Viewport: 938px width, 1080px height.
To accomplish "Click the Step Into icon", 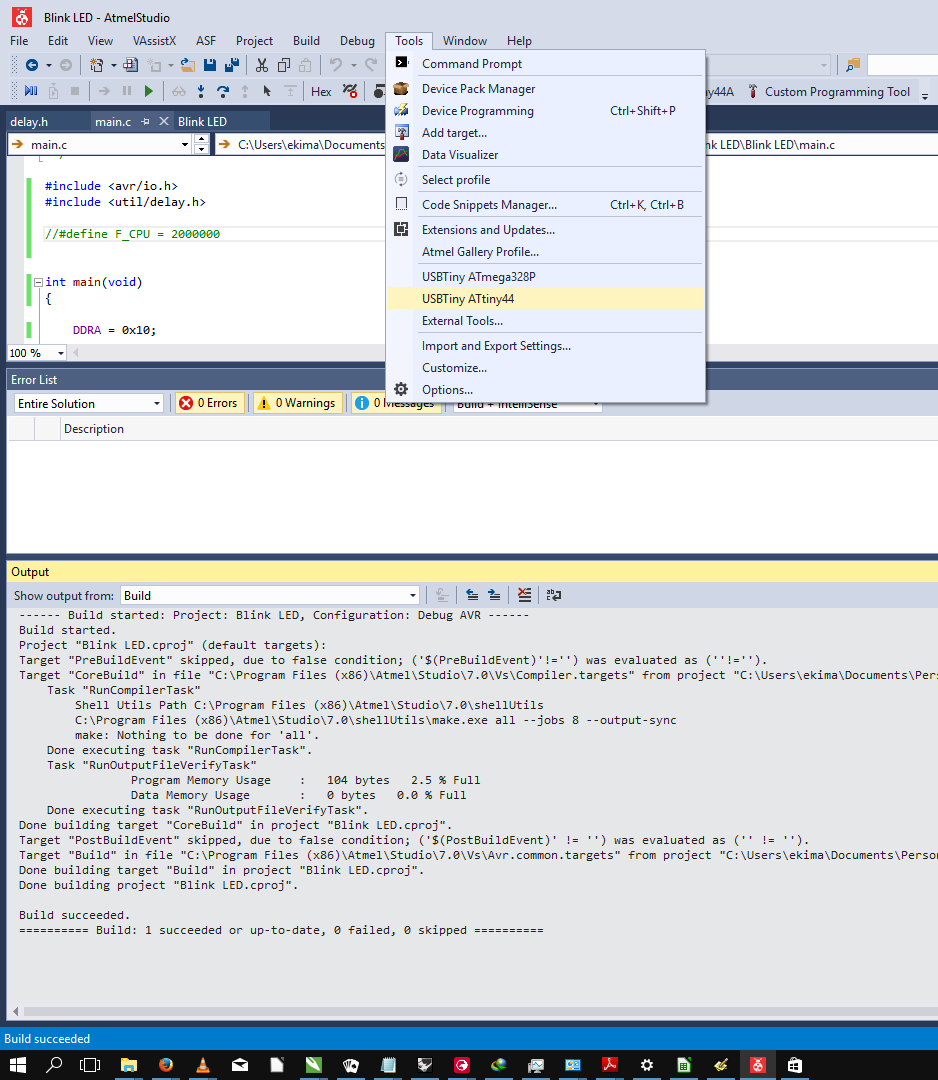I will [x=201, y=91].
